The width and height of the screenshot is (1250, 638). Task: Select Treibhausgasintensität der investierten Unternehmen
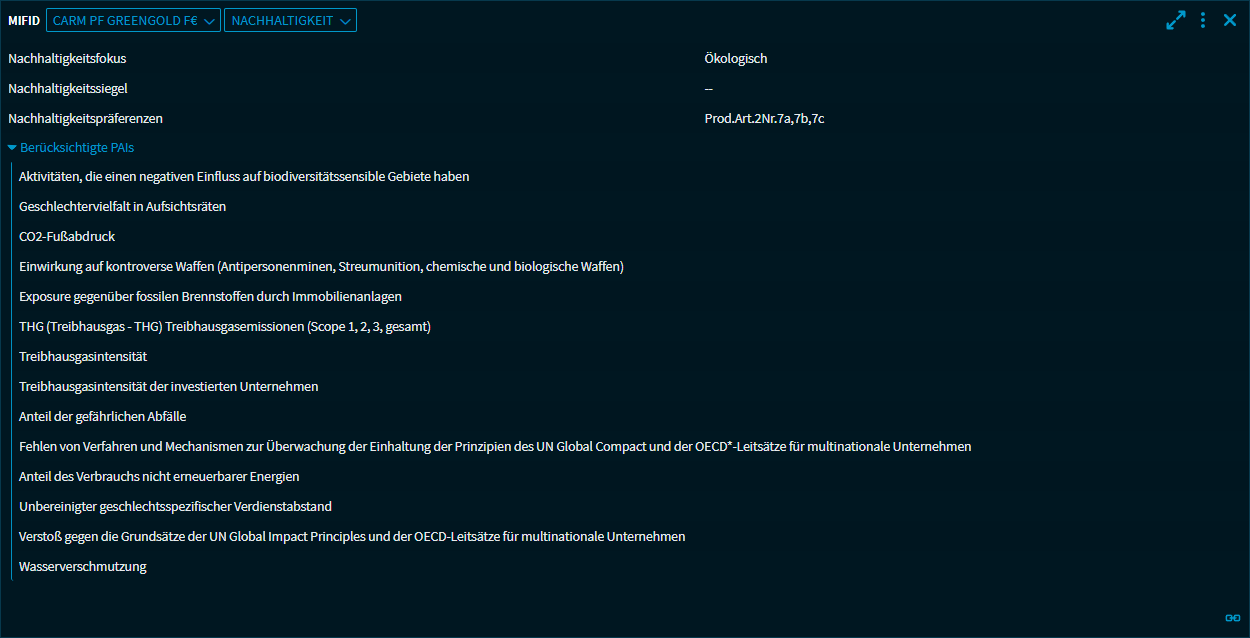[x=168, y=387]
